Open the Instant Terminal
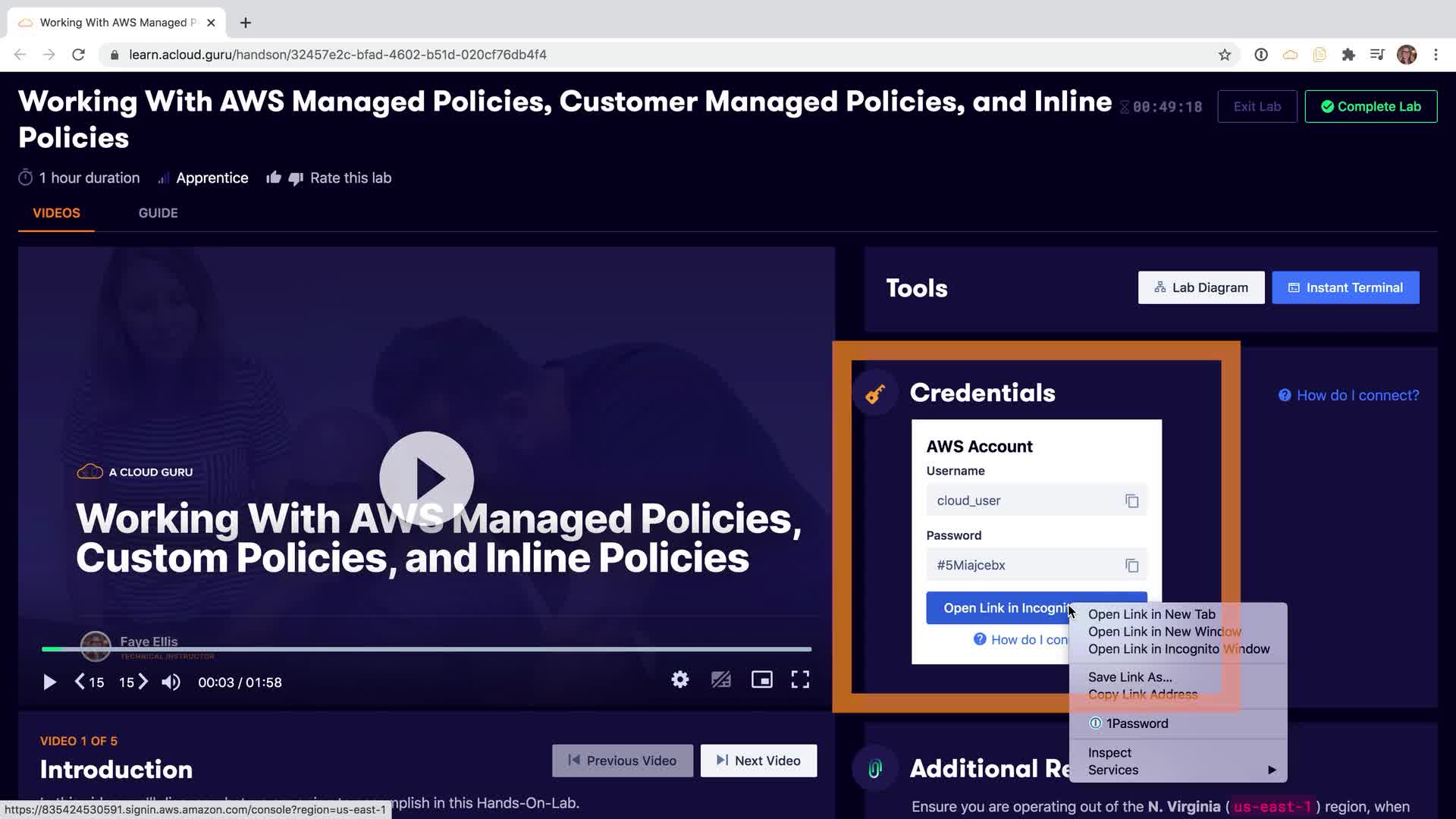The height and width of the screenshot is (819, 1456). coord(1345,288)
